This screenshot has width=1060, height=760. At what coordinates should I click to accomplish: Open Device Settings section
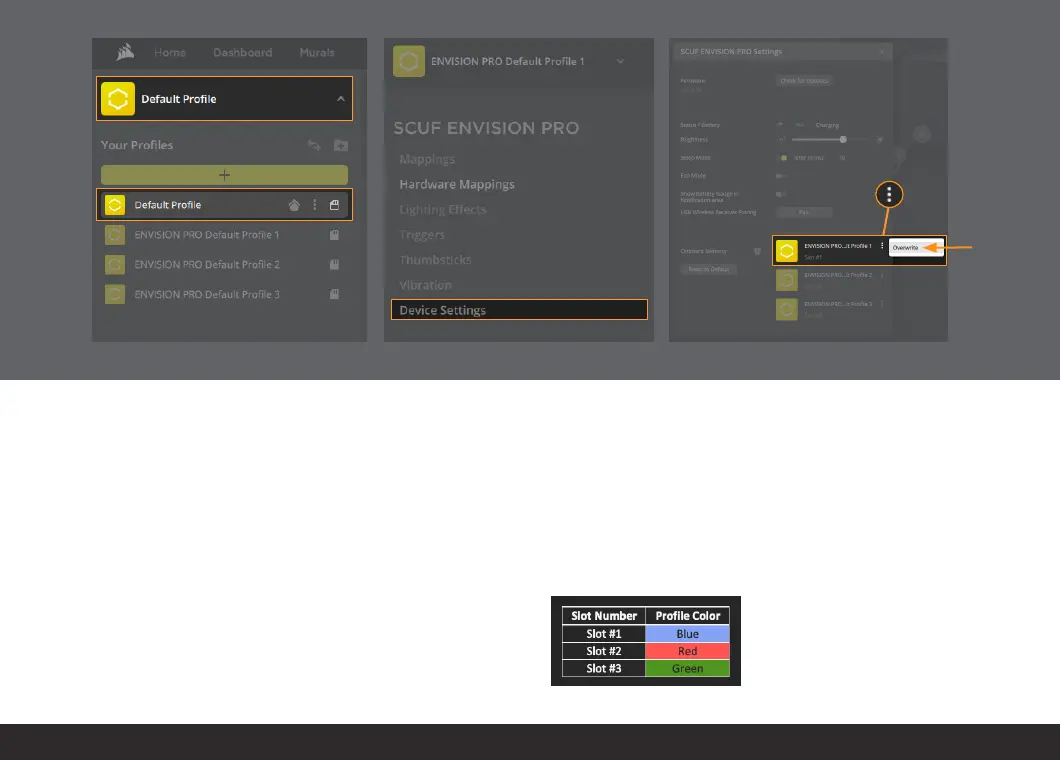tap(519, 310)
